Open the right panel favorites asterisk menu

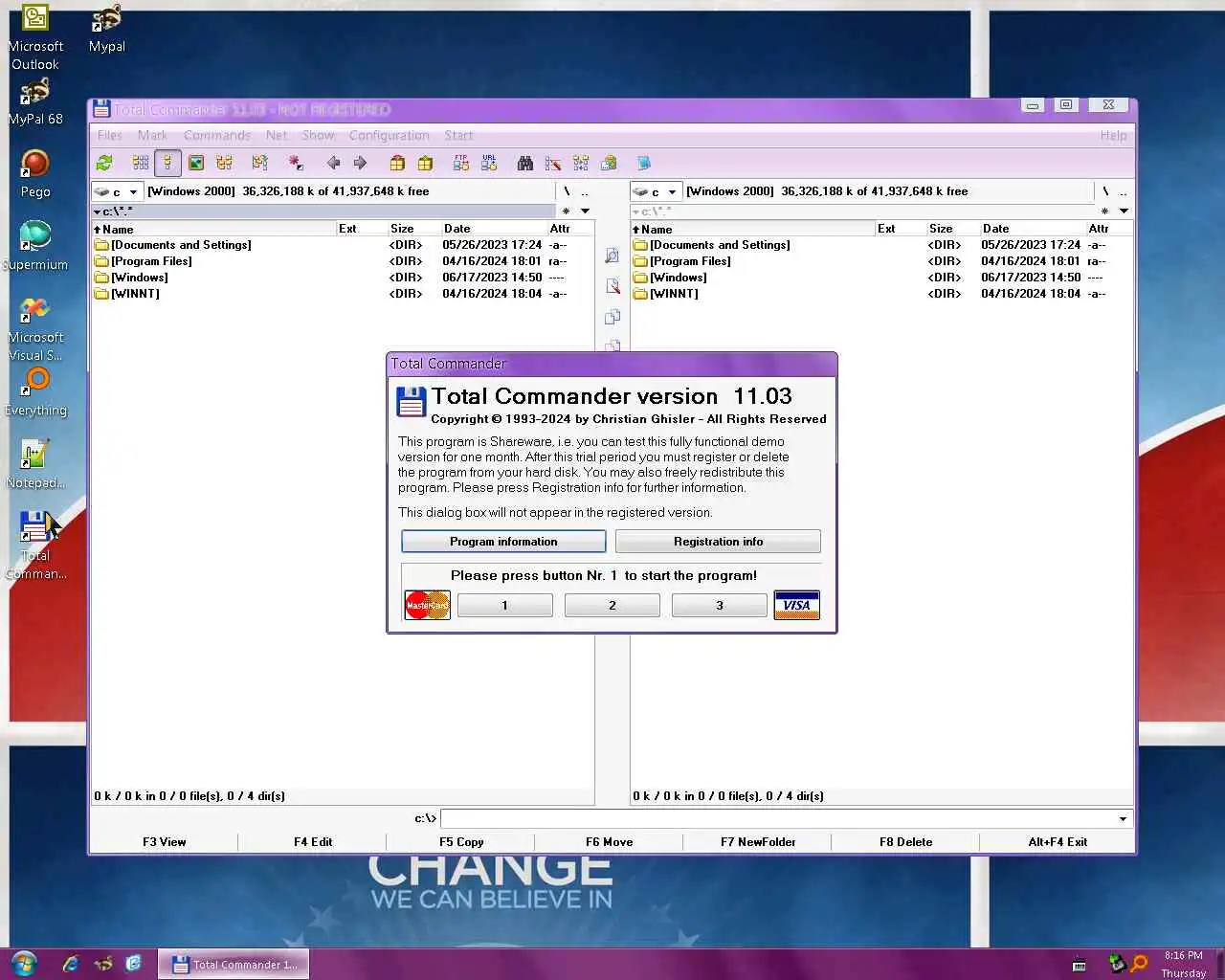[1104, 211]
